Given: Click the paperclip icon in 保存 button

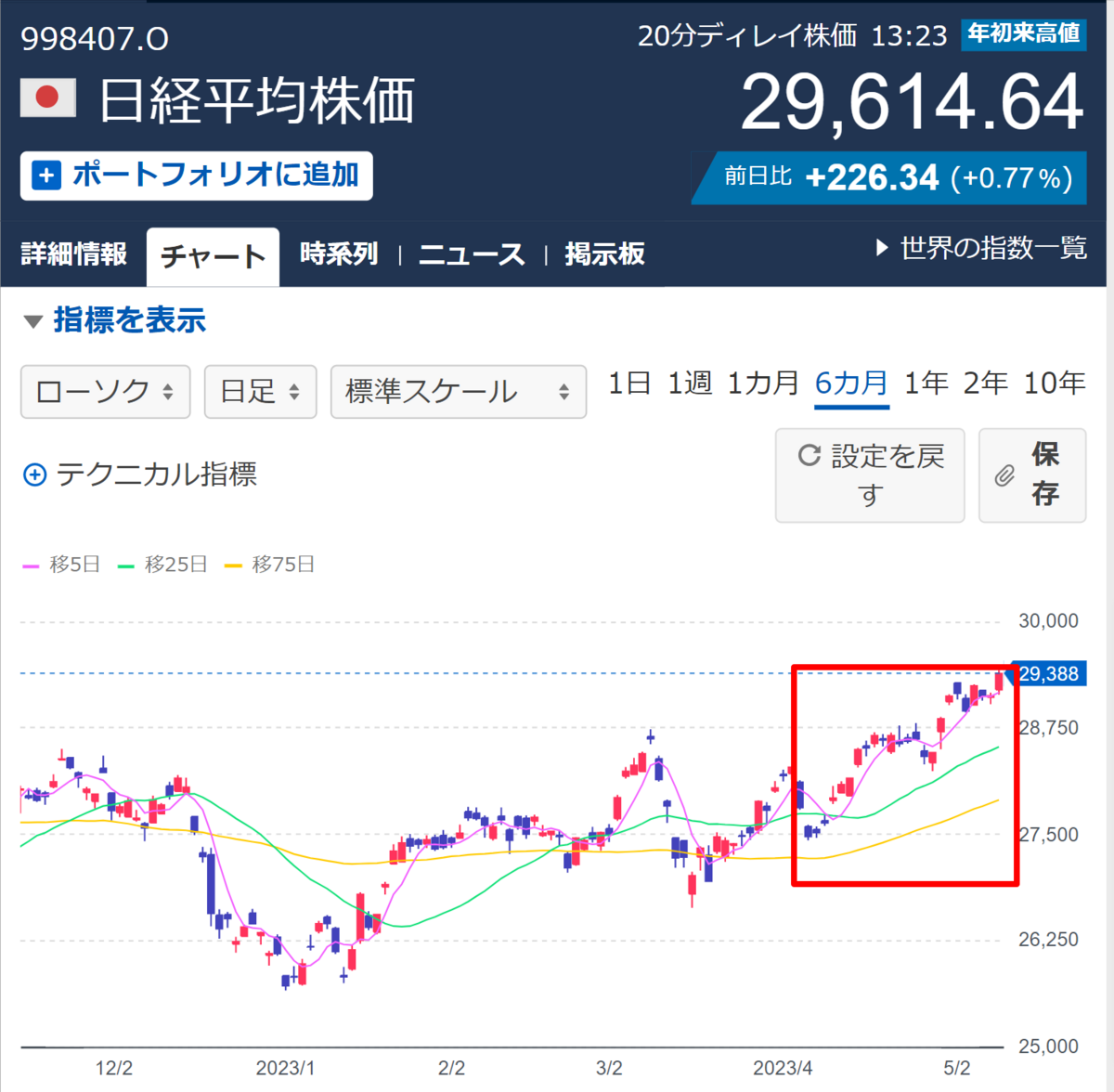Looking at the screenshot, I should 1004,475.
